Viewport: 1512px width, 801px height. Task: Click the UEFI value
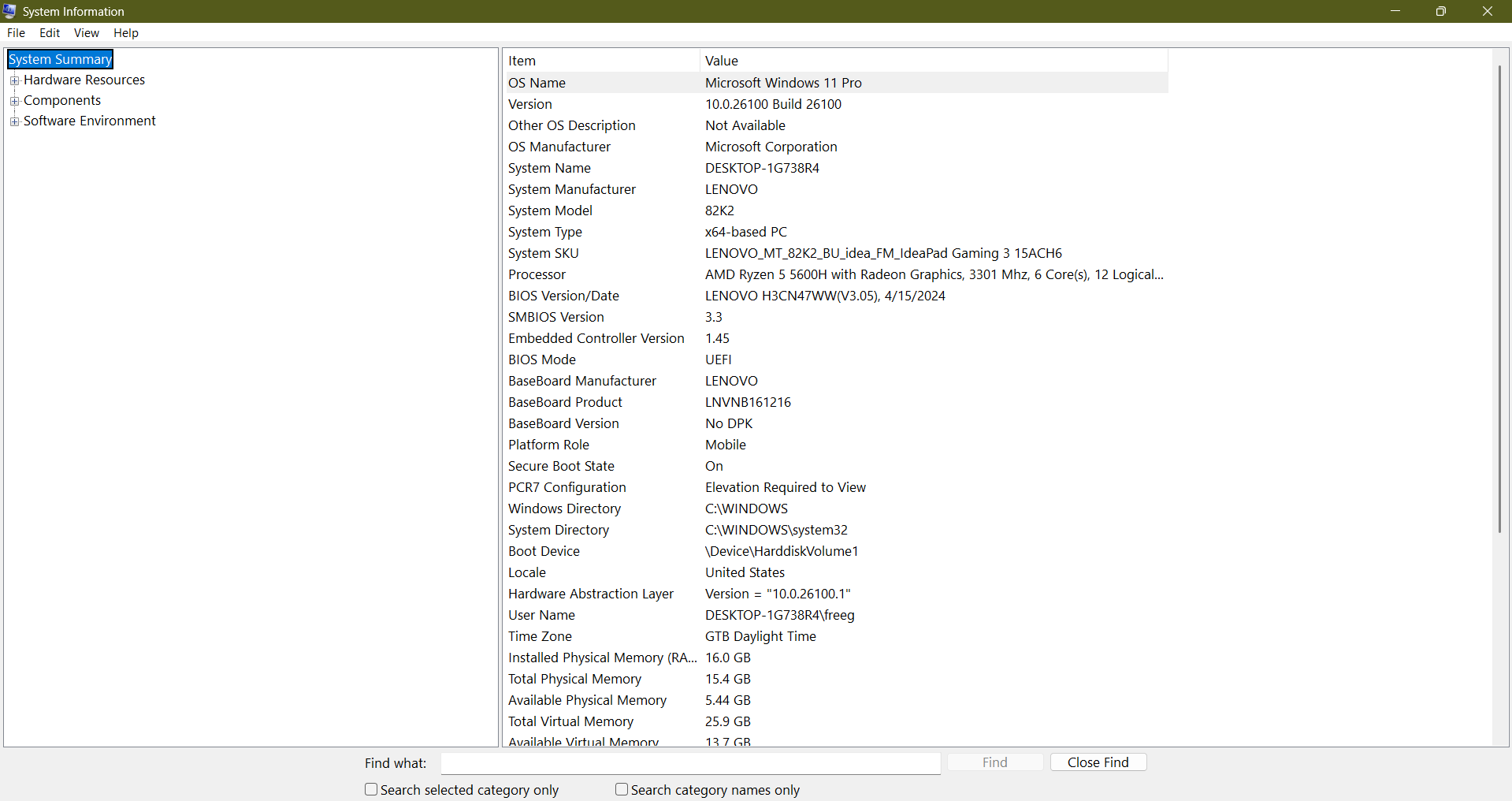719,360
